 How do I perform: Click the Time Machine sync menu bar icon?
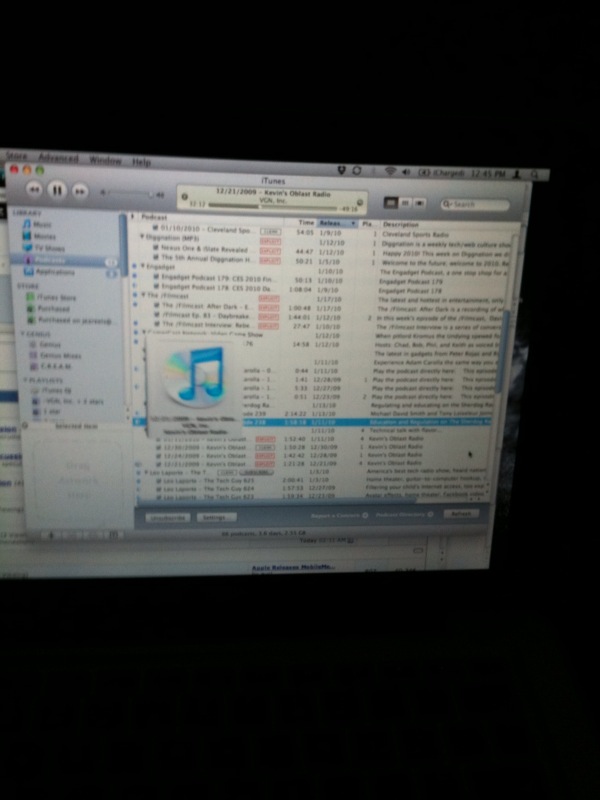click(x=357, y=170)
